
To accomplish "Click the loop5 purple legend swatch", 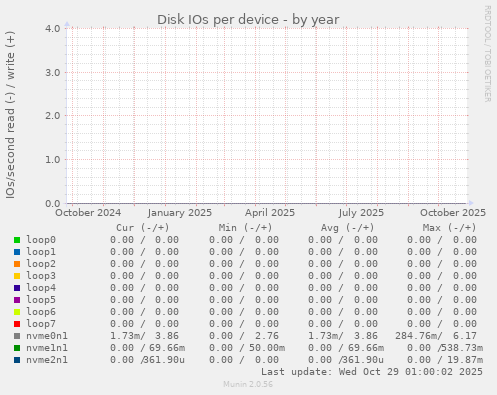I will click(17, 300).
